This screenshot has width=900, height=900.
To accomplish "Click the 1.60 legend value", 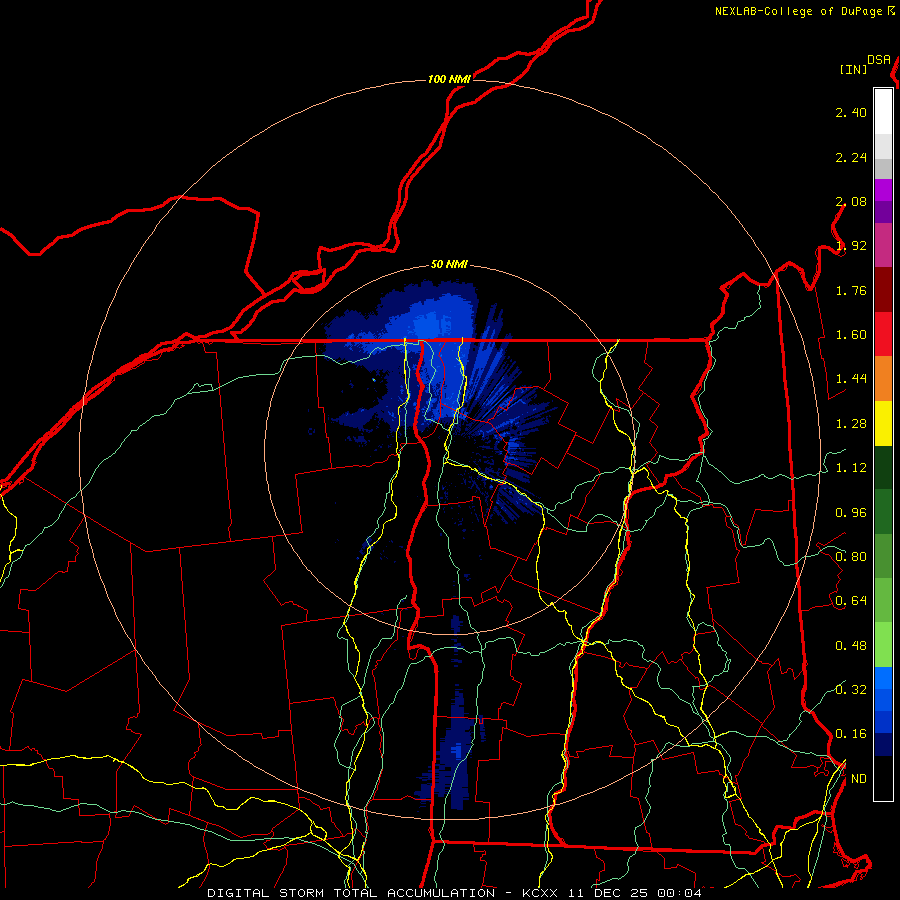I will [x=851, y=335].
